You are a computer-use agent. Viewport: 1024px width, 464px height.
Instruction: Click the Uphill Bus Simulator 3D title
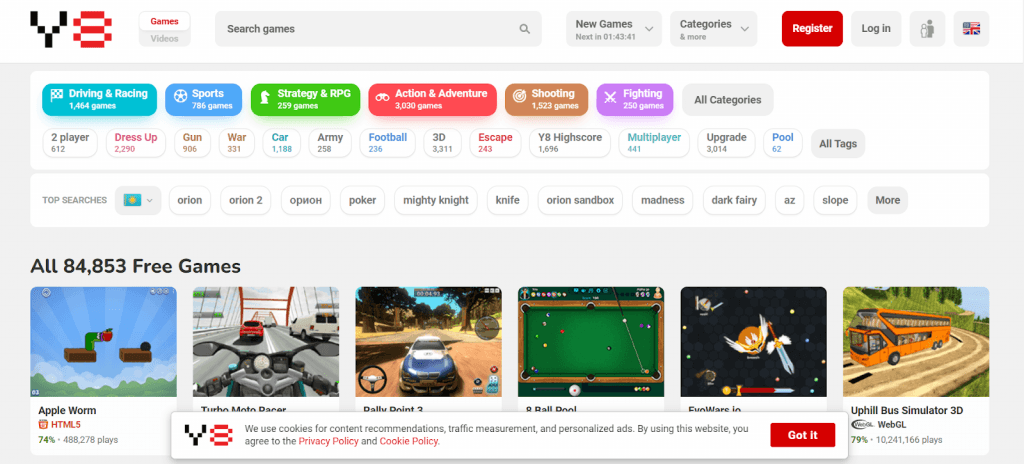click(907, 410)
